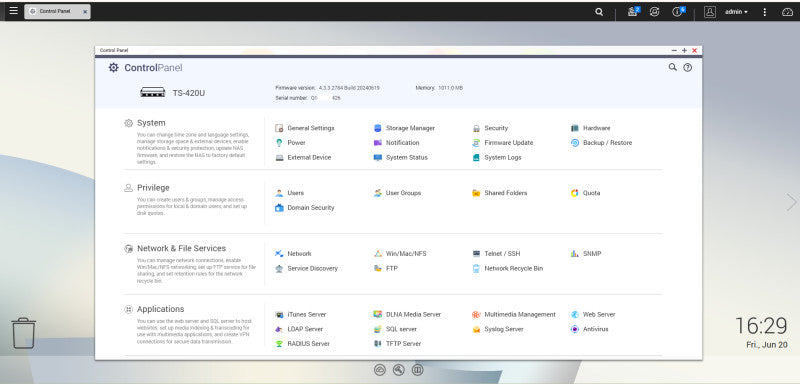Open Network settings

coord(293,253)
